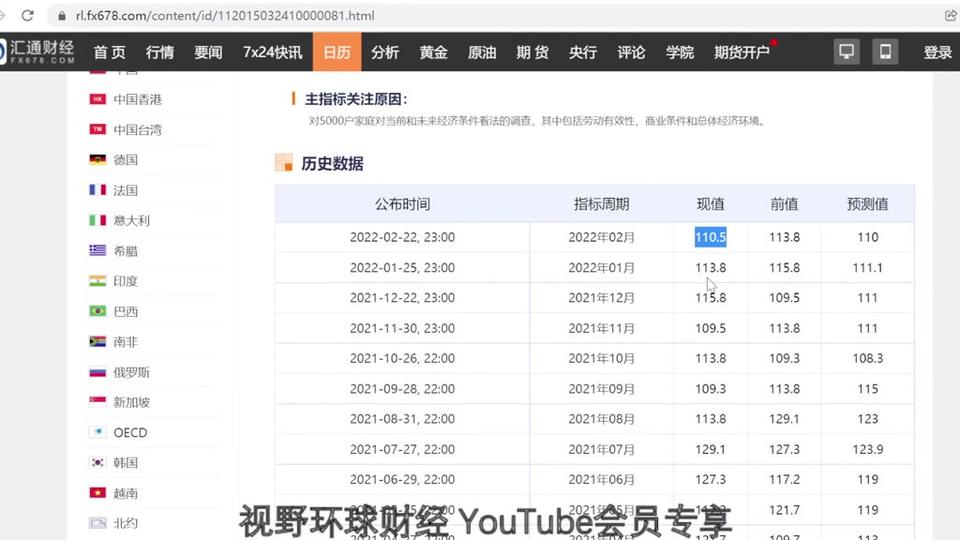Open the 央行 menu item
This screenshot has height=540, width=960.
point(583,52)
